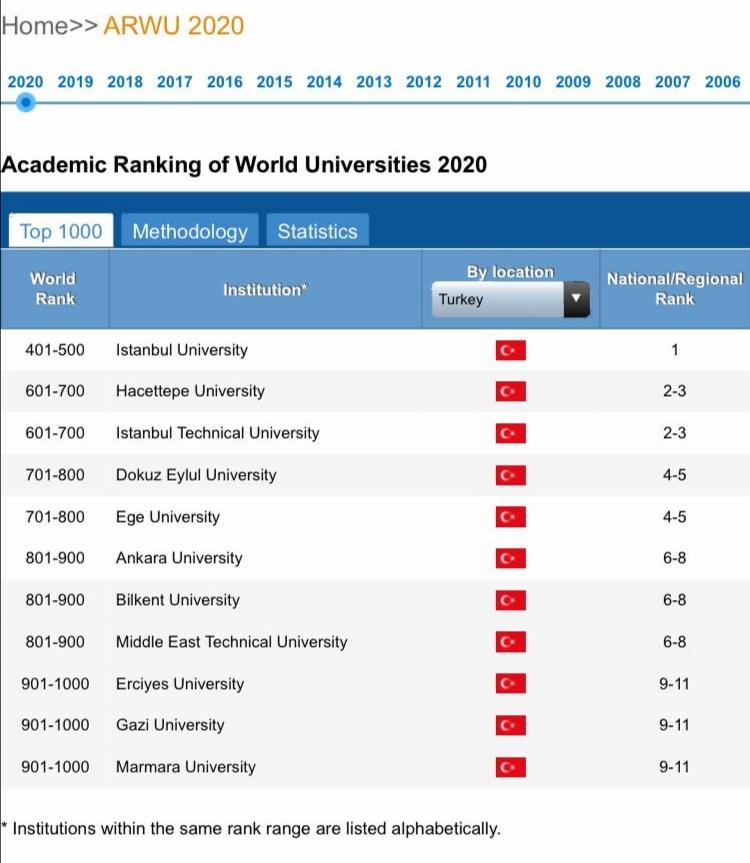Click world rank 401-500 cell
750x863 pixels.
point(55,350)
